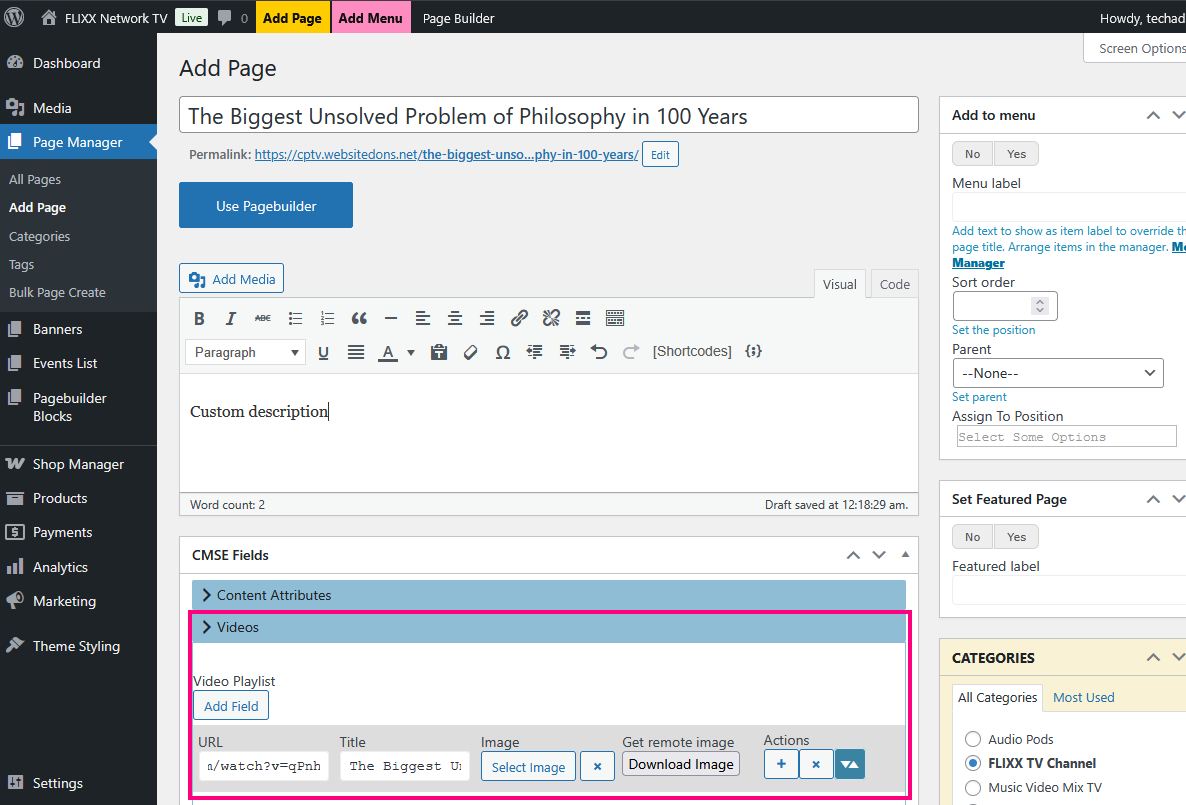
Task: Select the FLIXX TV Channel category radio
Action: pos(973,763)
